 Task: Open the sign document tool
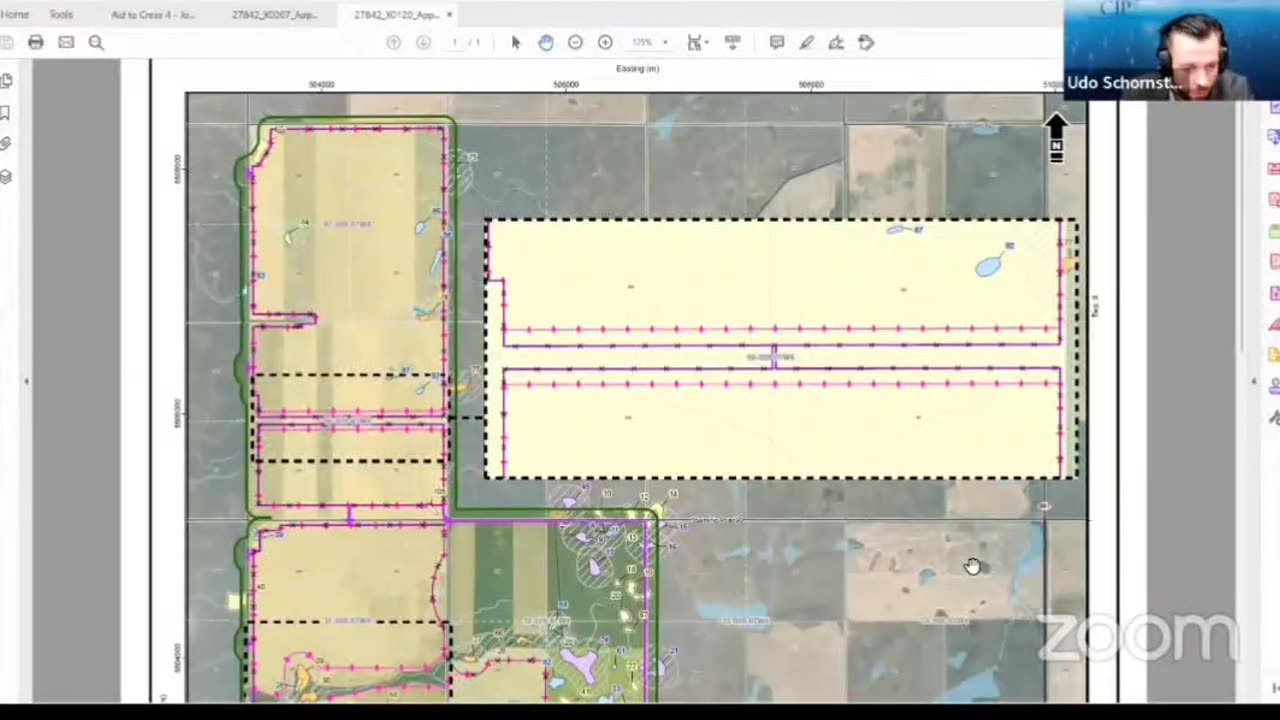coord(836,42)
